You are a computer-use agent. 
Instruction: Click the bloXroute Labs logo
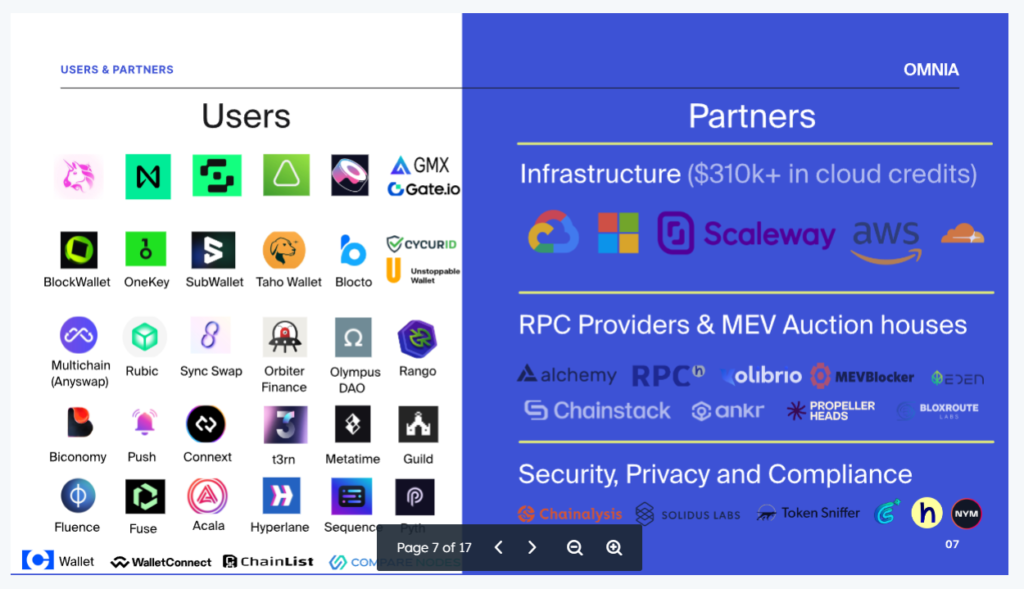click(x=938, y=410)
